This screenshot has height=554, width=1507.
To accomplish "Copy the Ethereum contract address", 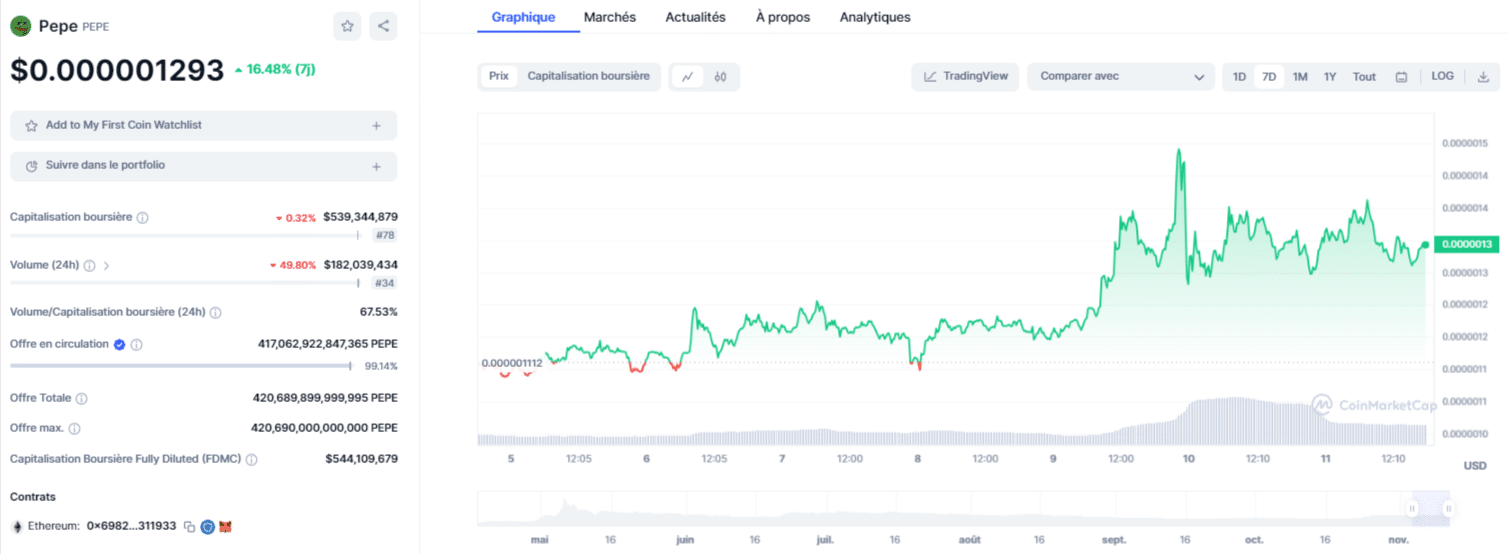I will point(189,526).
